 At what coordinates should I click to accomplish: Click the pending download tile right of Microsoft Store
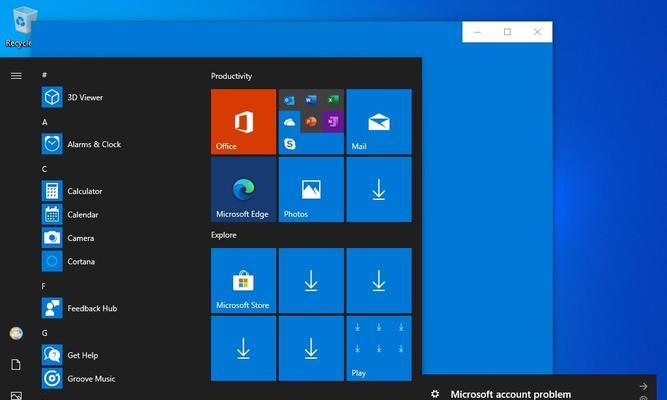pos(311,281)
